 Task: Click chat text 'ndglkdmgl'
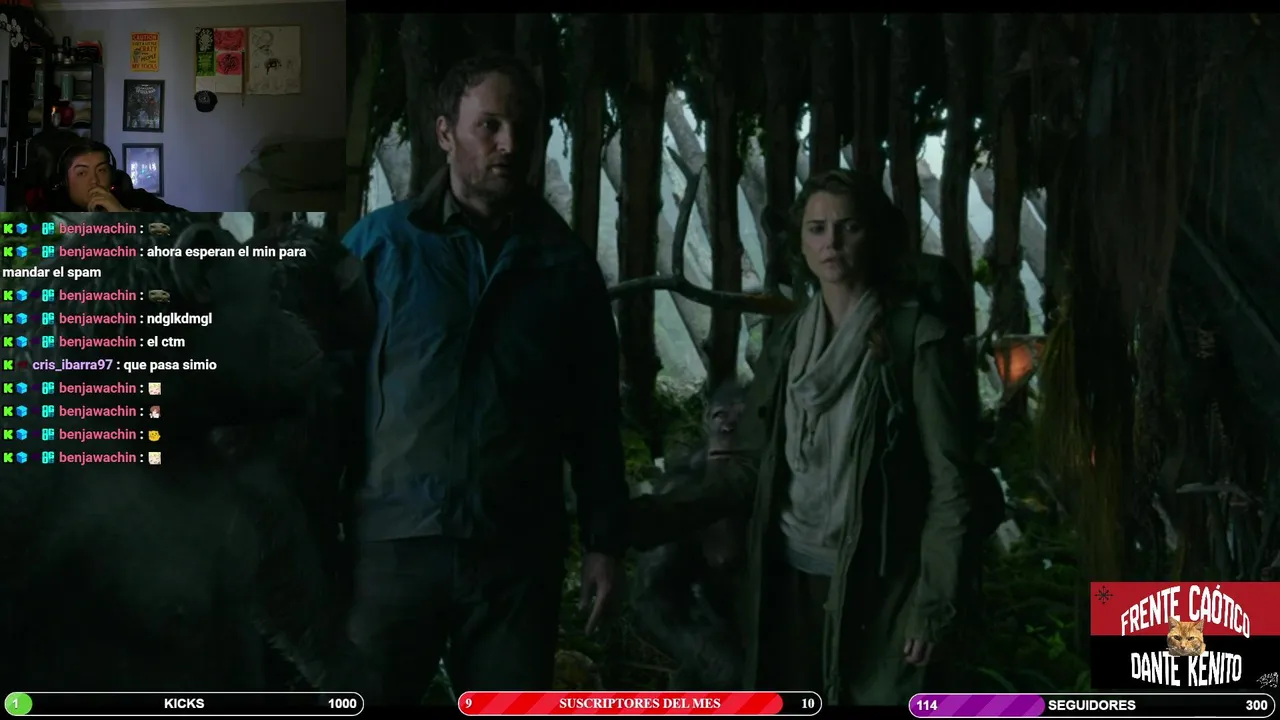click(179, 319)
